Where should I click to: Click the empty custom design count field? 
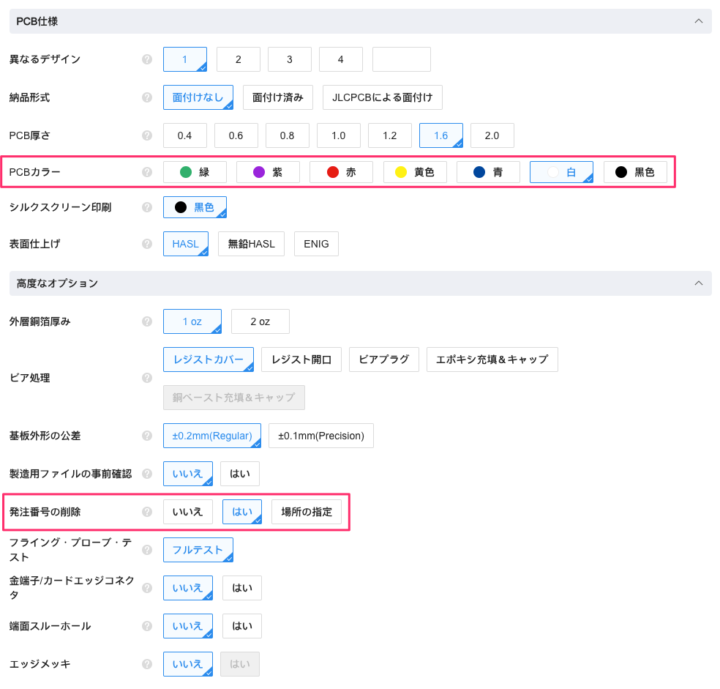point(401,60)
